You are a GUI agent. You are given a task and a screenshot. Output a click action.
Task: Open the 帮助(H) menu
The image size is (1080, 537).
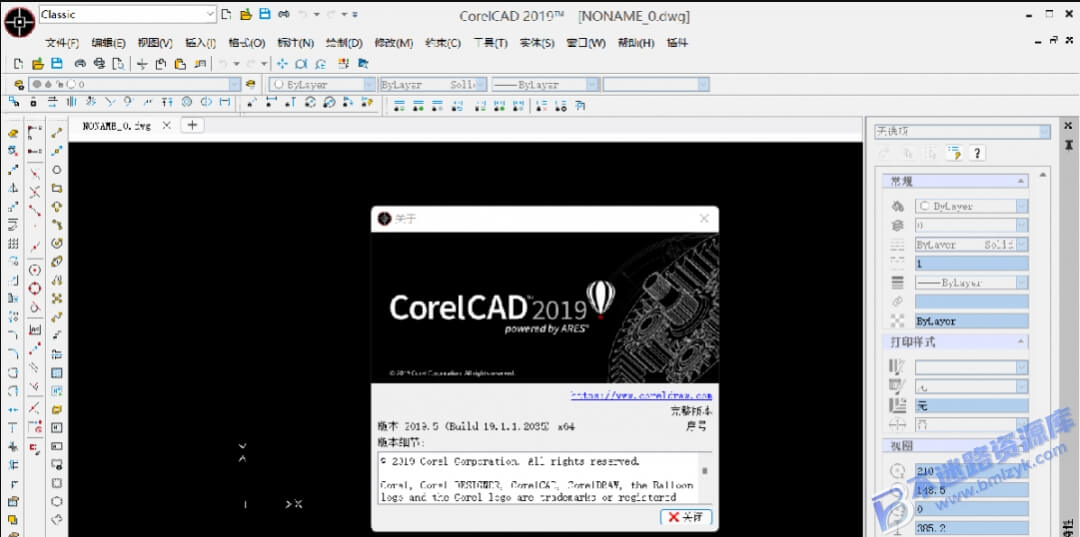pos(636,43)
